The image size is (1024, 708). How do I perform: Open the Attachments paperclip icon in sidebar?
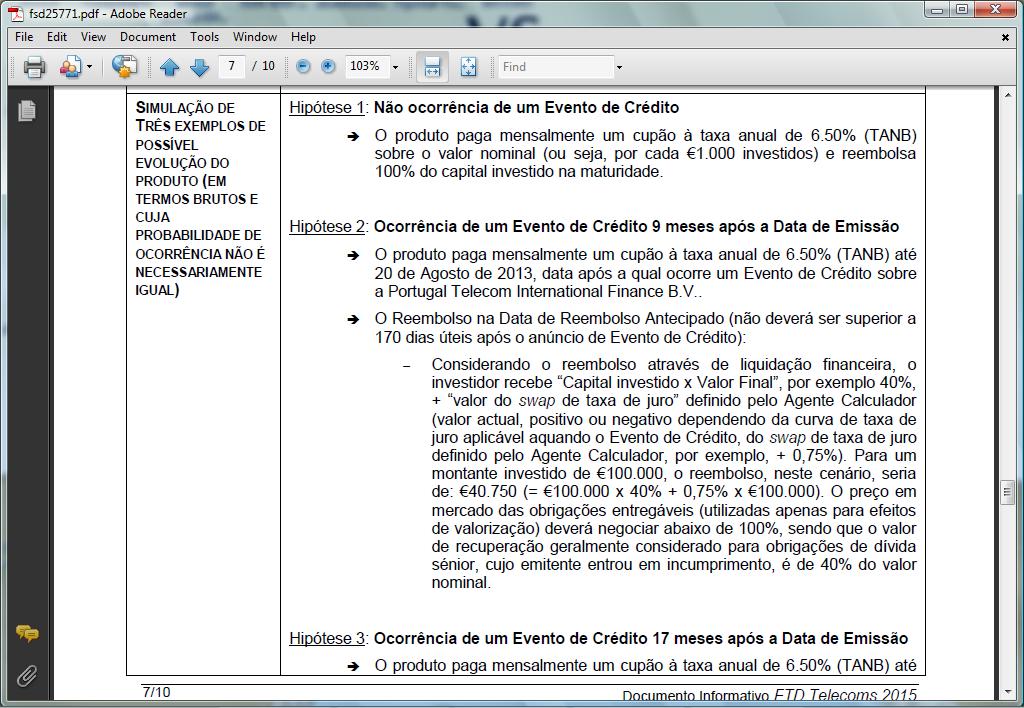27,676
